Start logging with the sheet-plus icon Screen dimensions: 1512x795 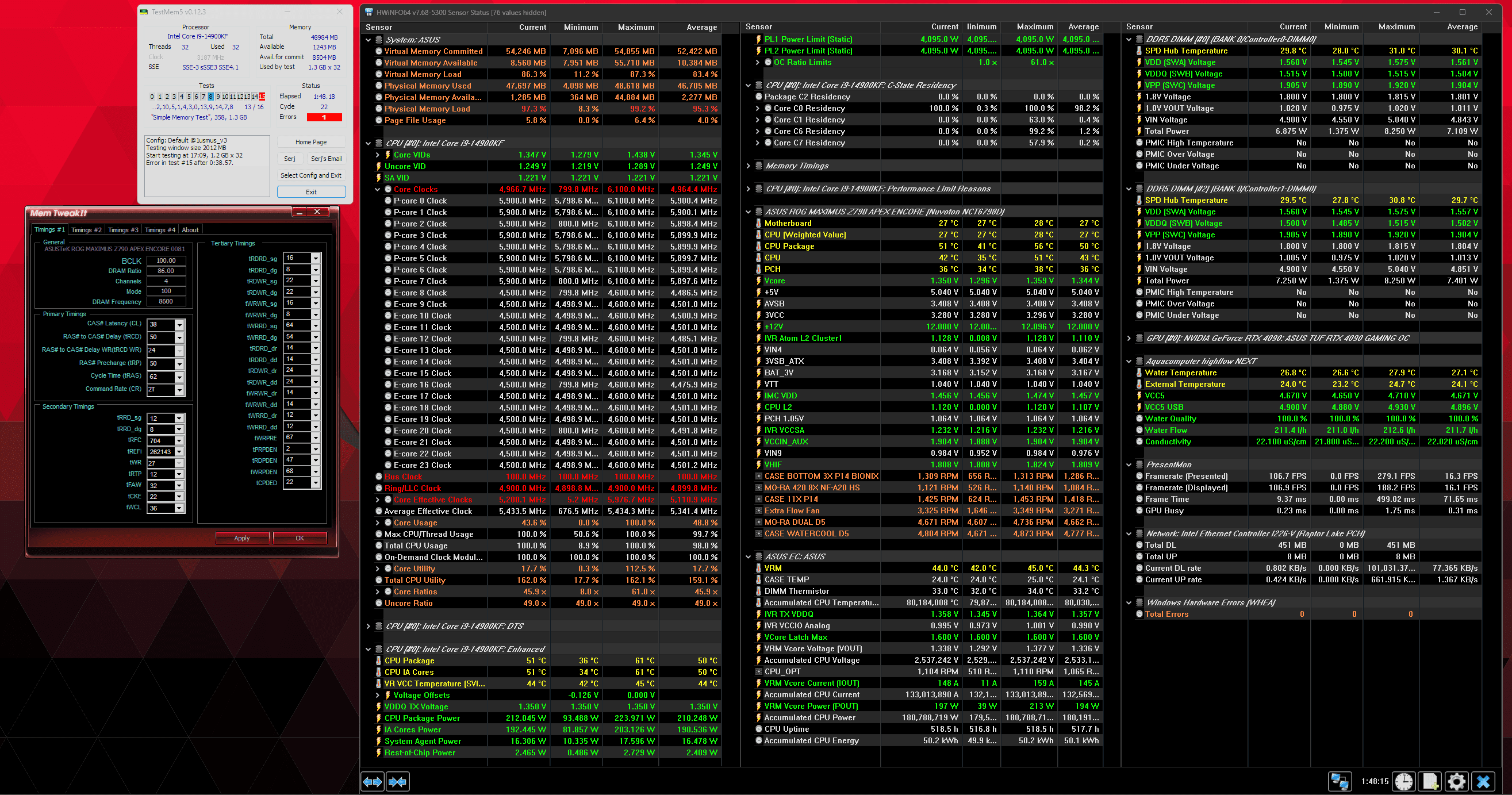point(1430,782)
